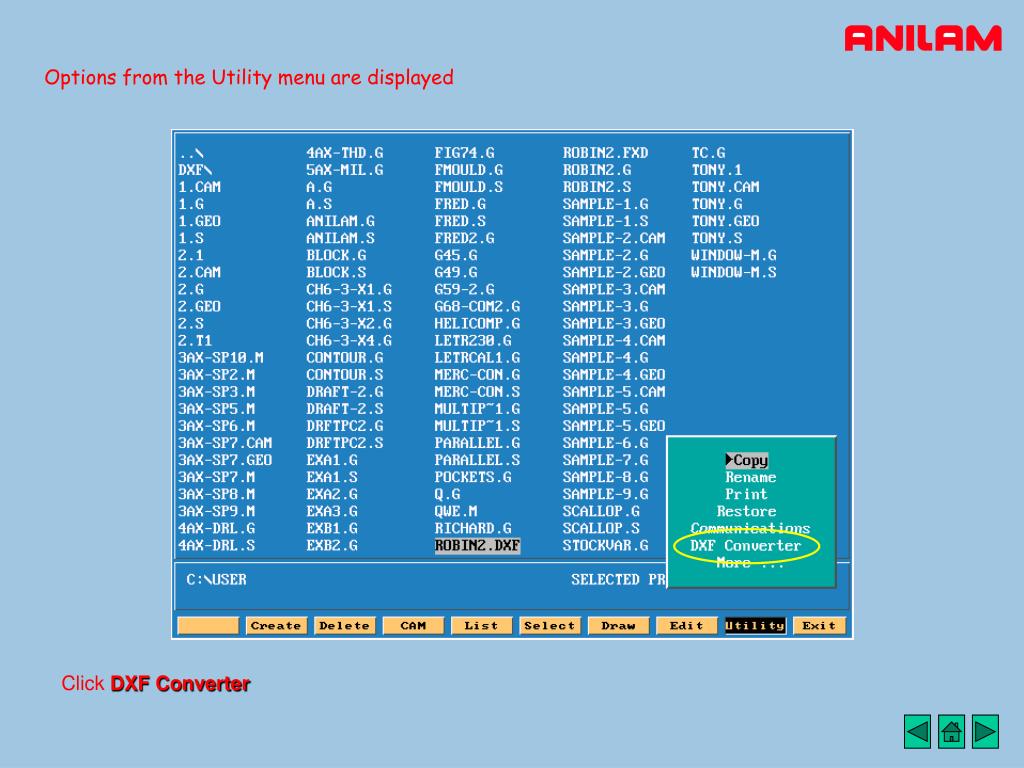The height and width of the screenshot is (768, 1024).
Task: Select file LETRCAL1.G
Action: click(x=477, y=358)
